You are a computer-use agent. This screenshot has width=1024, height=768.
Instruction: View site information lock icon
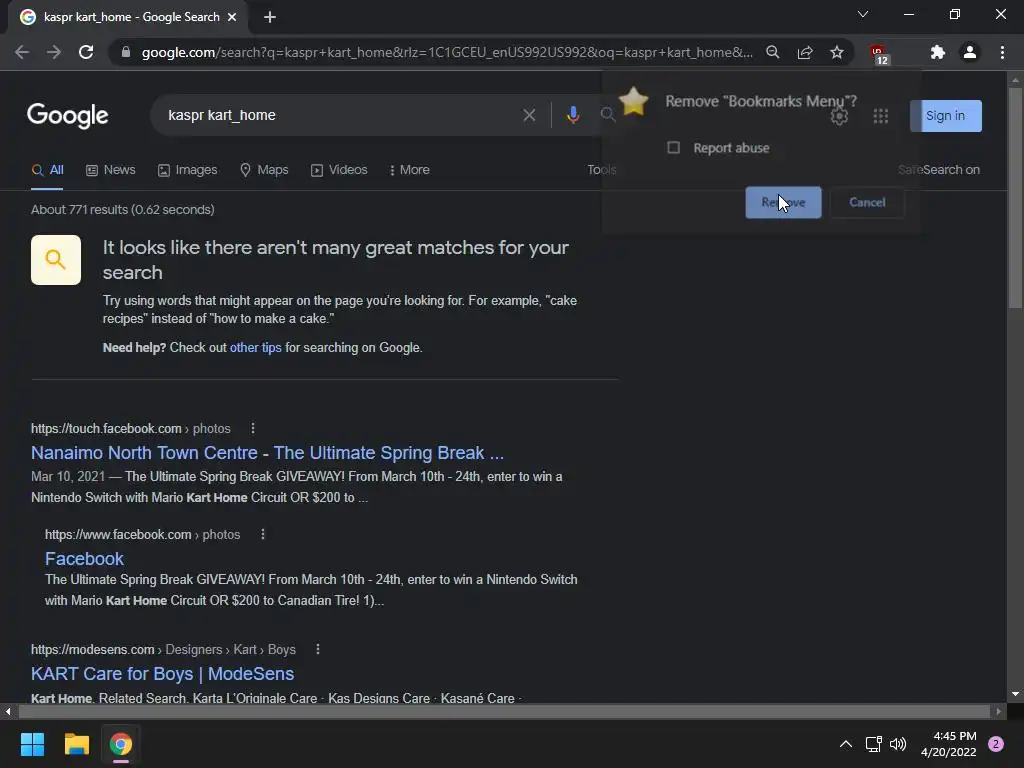(126, 52)
